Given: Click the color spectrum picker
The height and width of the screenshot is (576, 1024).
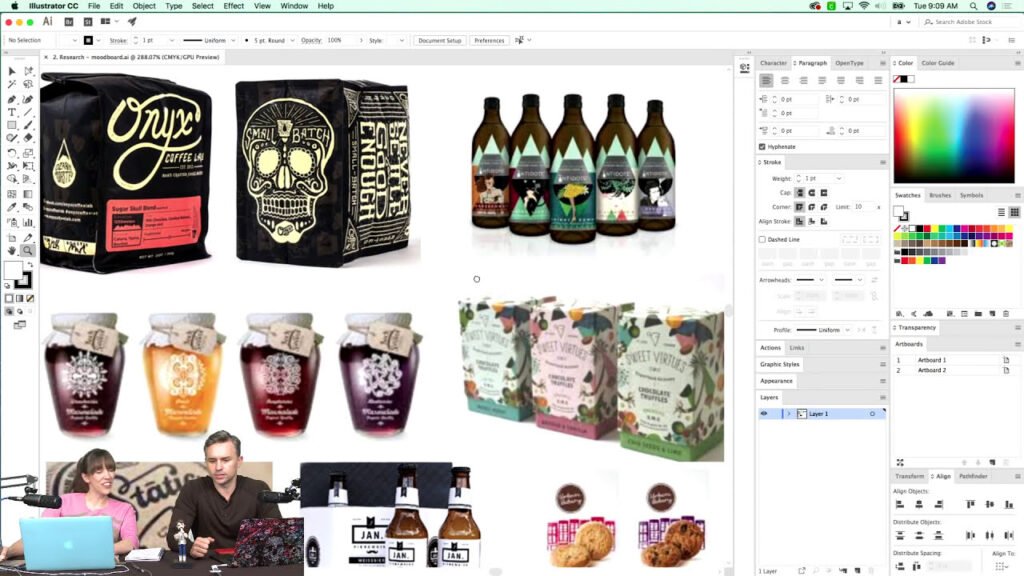Looking at the screenshot, I should tap(954, 136).
